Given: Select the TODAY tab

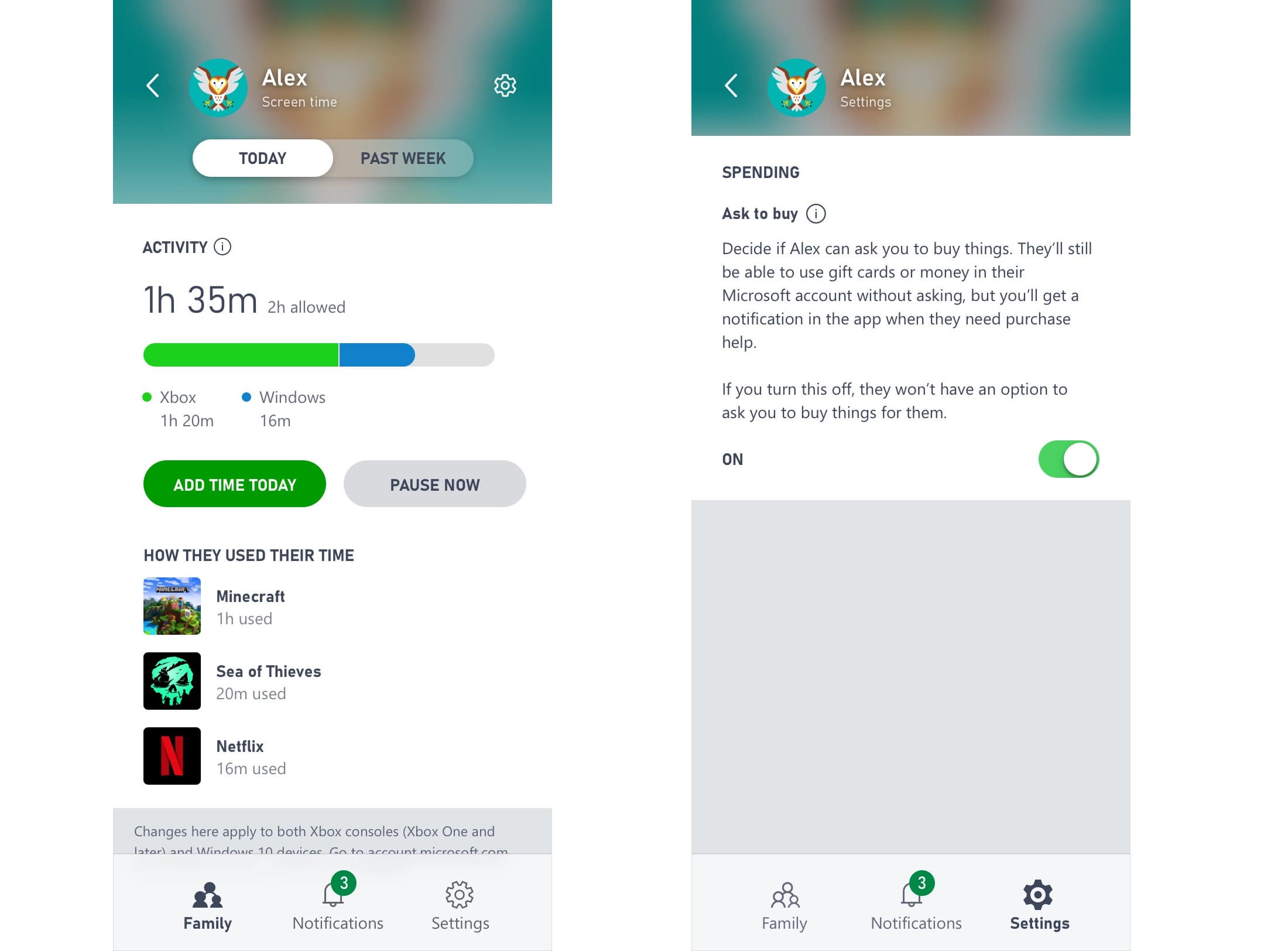Looking at the screenshot, I should pyautogui.click(x=262, y=158).
